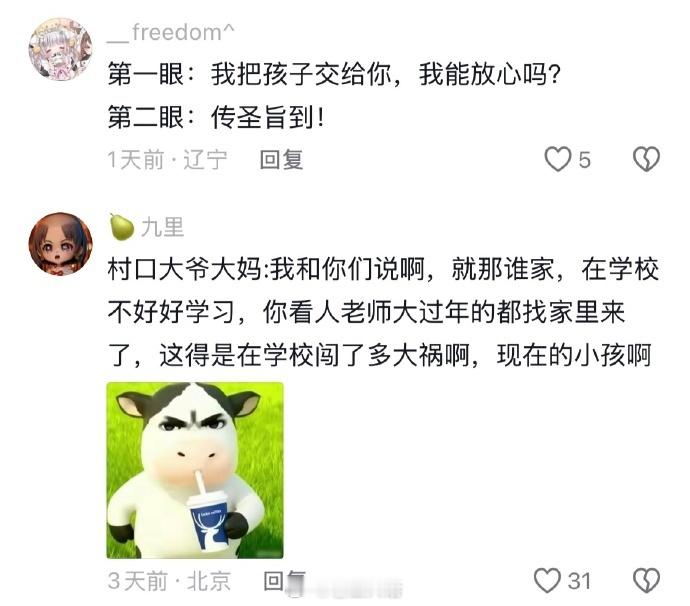
Task: Click the pear badge next to 九里
Action: point(121,227)
